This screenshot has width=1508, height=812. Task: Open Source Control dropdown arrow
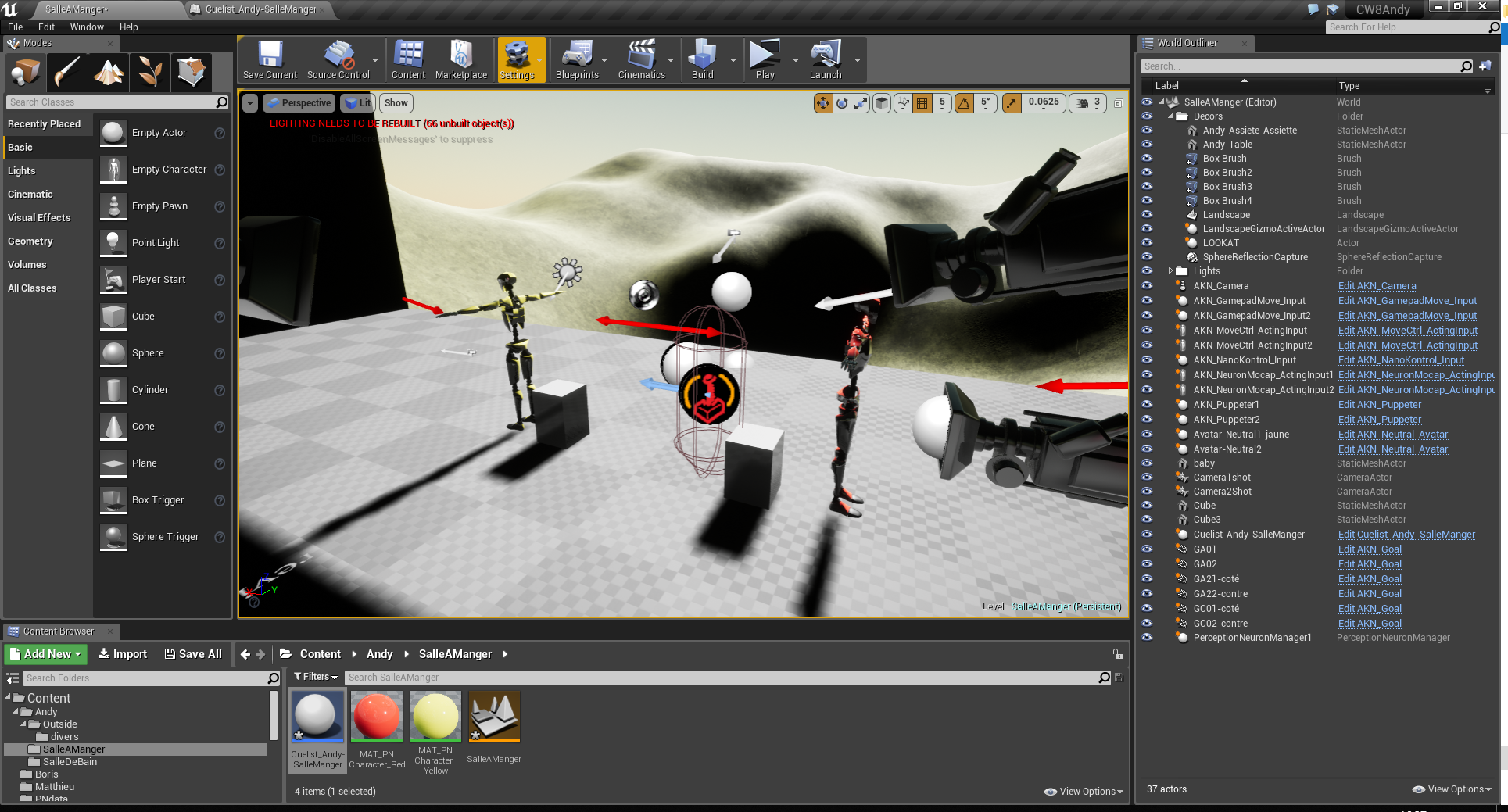(375, 60)
